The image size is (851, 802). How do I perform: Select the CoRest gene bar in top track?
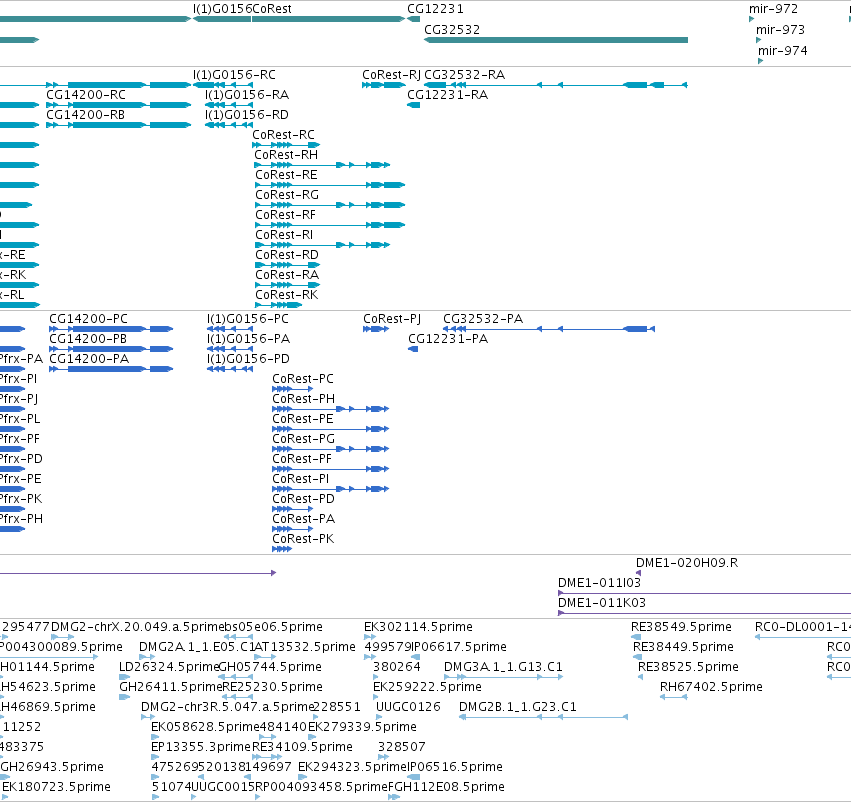click(x=328, y=19)
